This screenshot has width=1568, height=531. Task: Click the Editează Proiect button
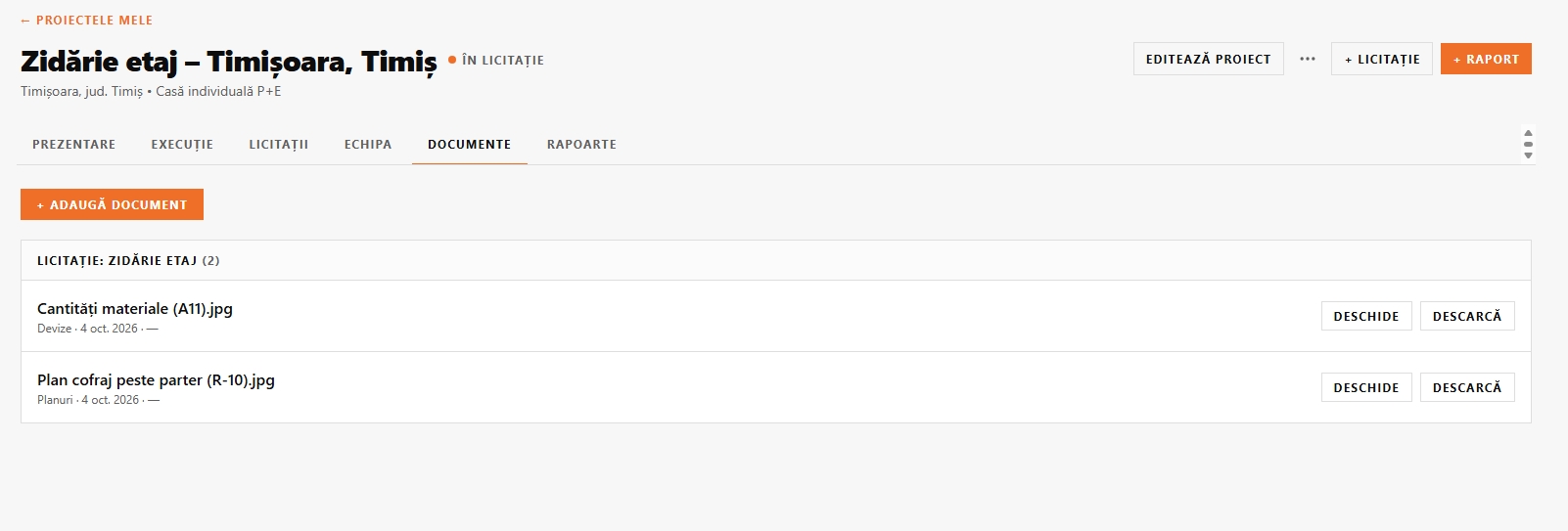coord(1209,59)
